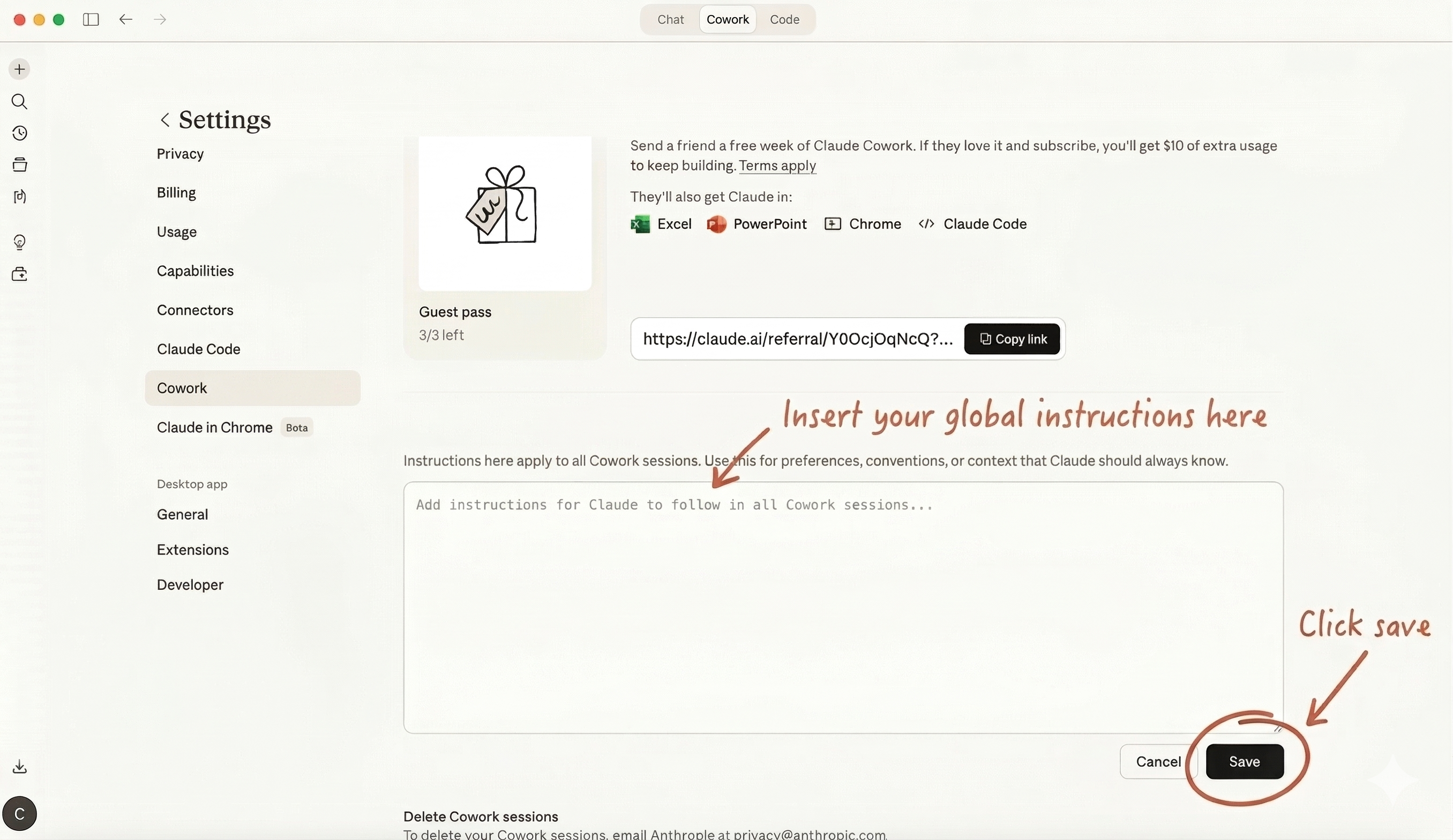
Task: Select Connectors in the settings list
Action: [x=195, y=310]
